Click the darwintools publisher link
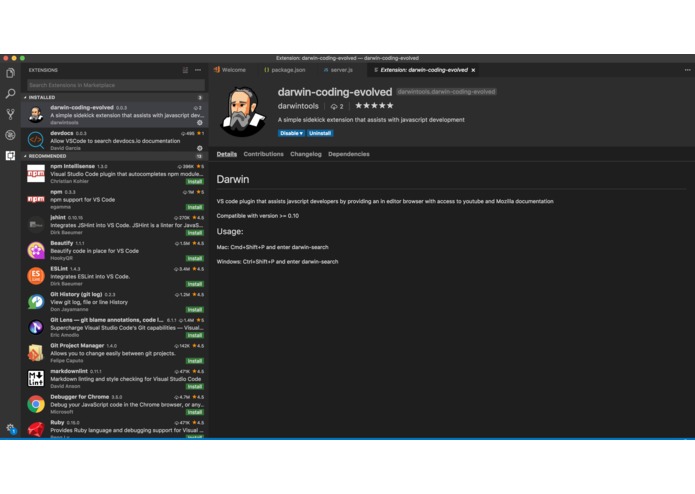This screenshot has height=494, width=695. [298, 106]
